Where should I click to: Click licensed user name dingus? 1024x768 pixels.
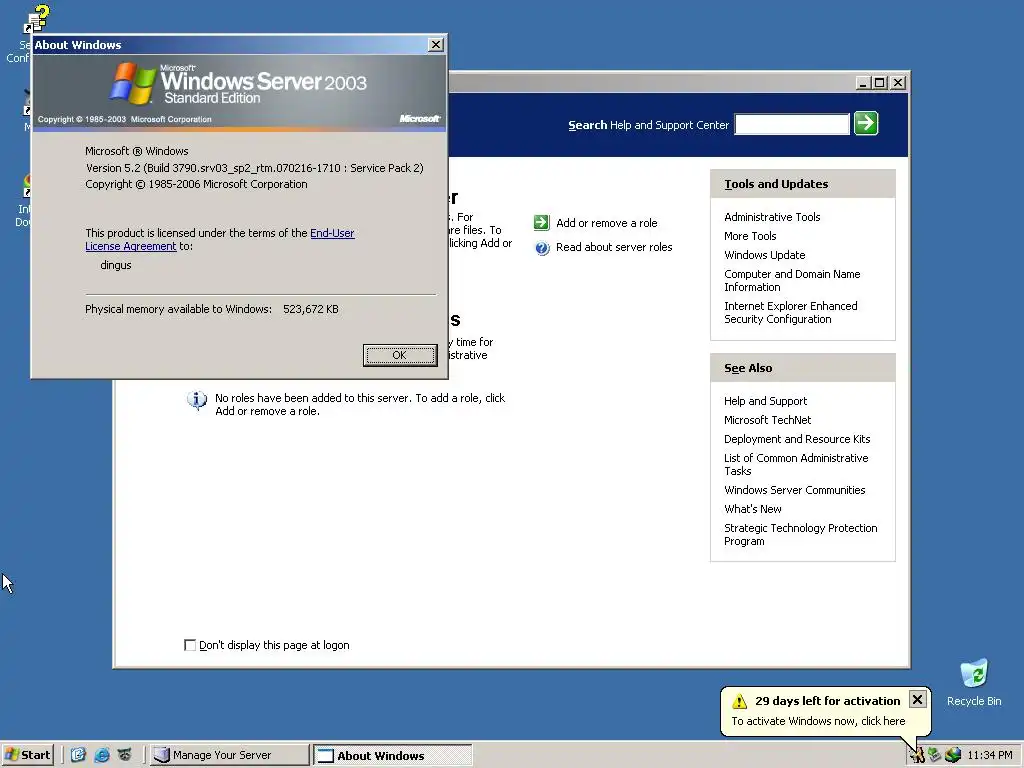tap(116, 265)
